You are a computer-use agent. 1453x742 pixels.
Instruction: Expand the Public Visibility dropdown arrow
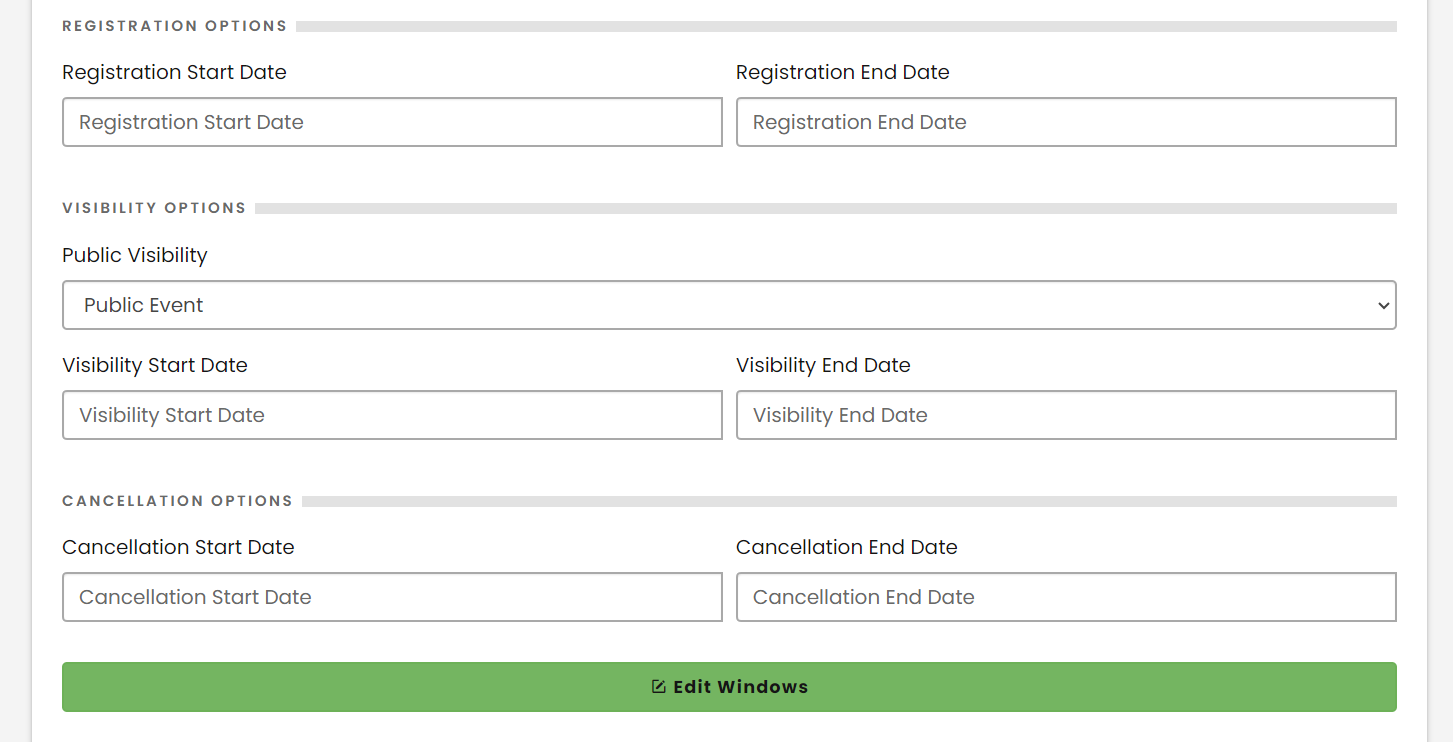pos(1383,306)
